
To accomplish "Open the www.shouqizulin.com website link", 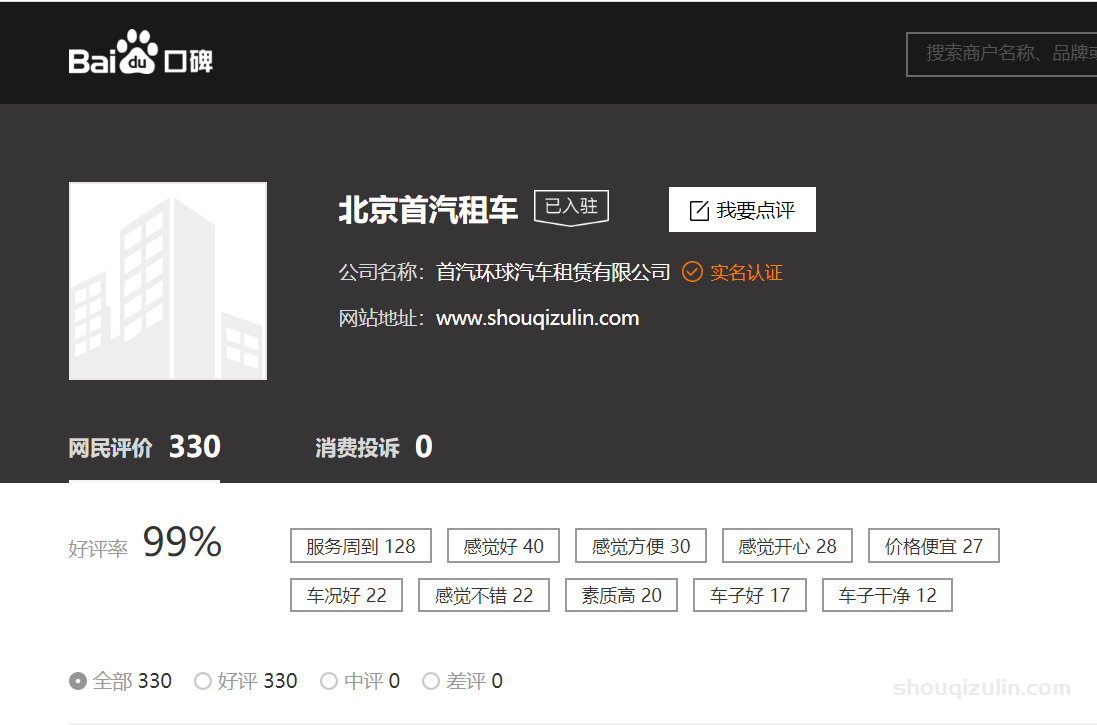I will (537, 318).
